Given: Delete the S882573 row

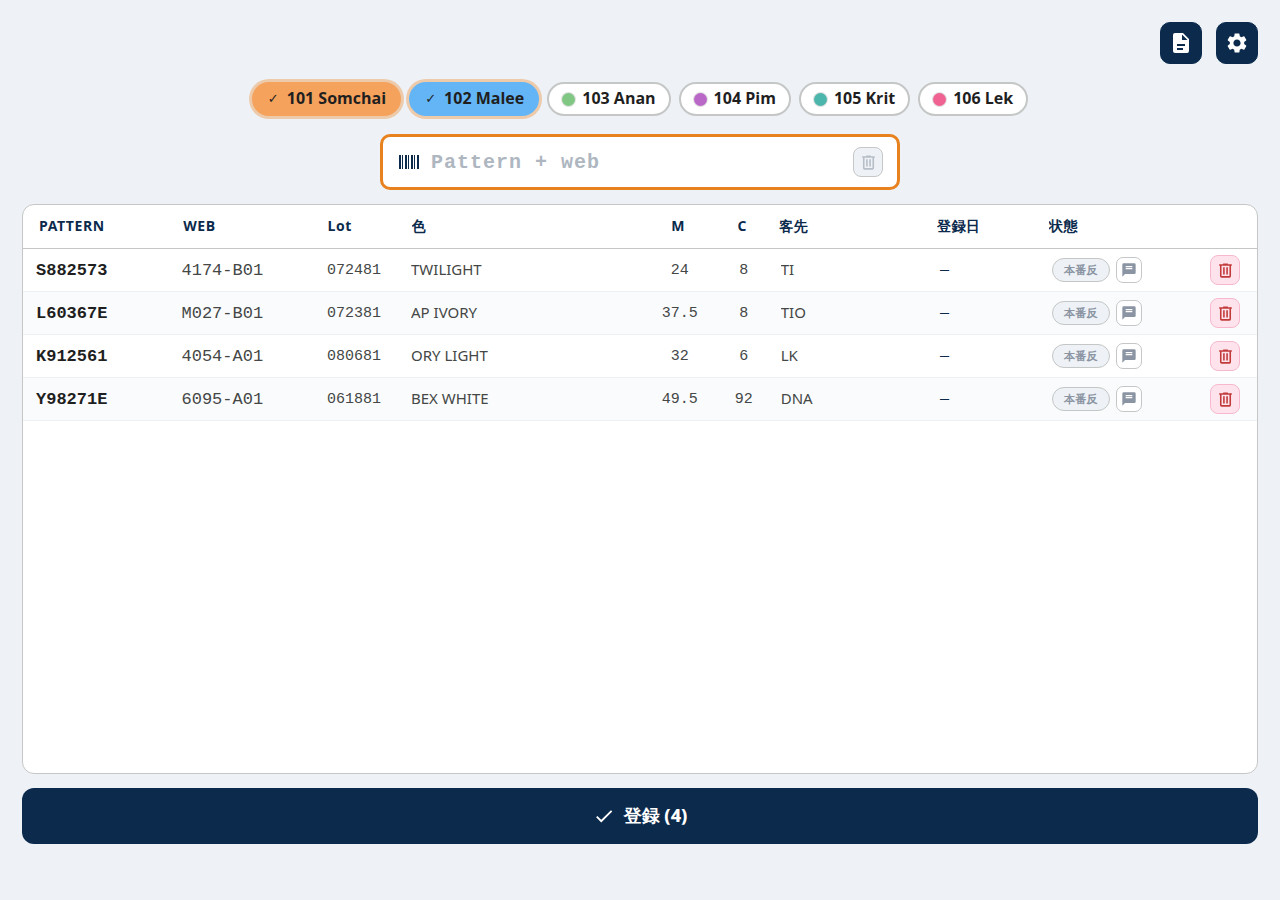Looking at the screenshot, I should click(1225, 270).
